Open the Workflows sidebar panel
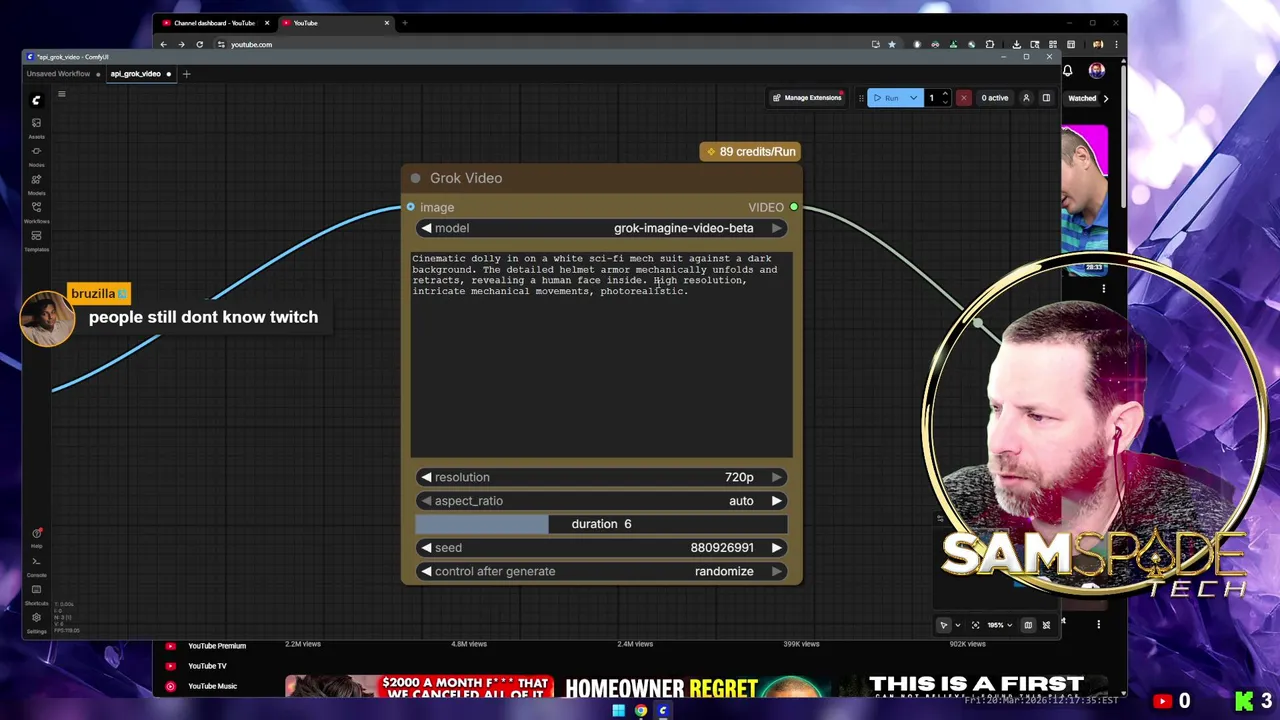Screen dimensions: 1280x720 tap(36, 211)
